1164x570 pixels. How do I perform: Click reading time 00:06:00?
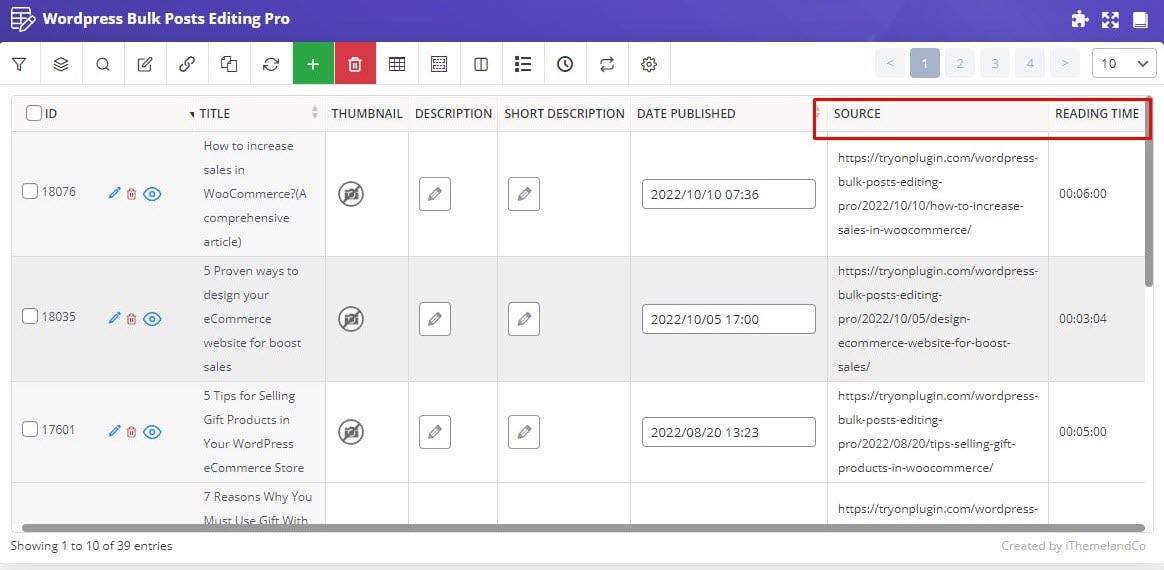point(1082,194)
